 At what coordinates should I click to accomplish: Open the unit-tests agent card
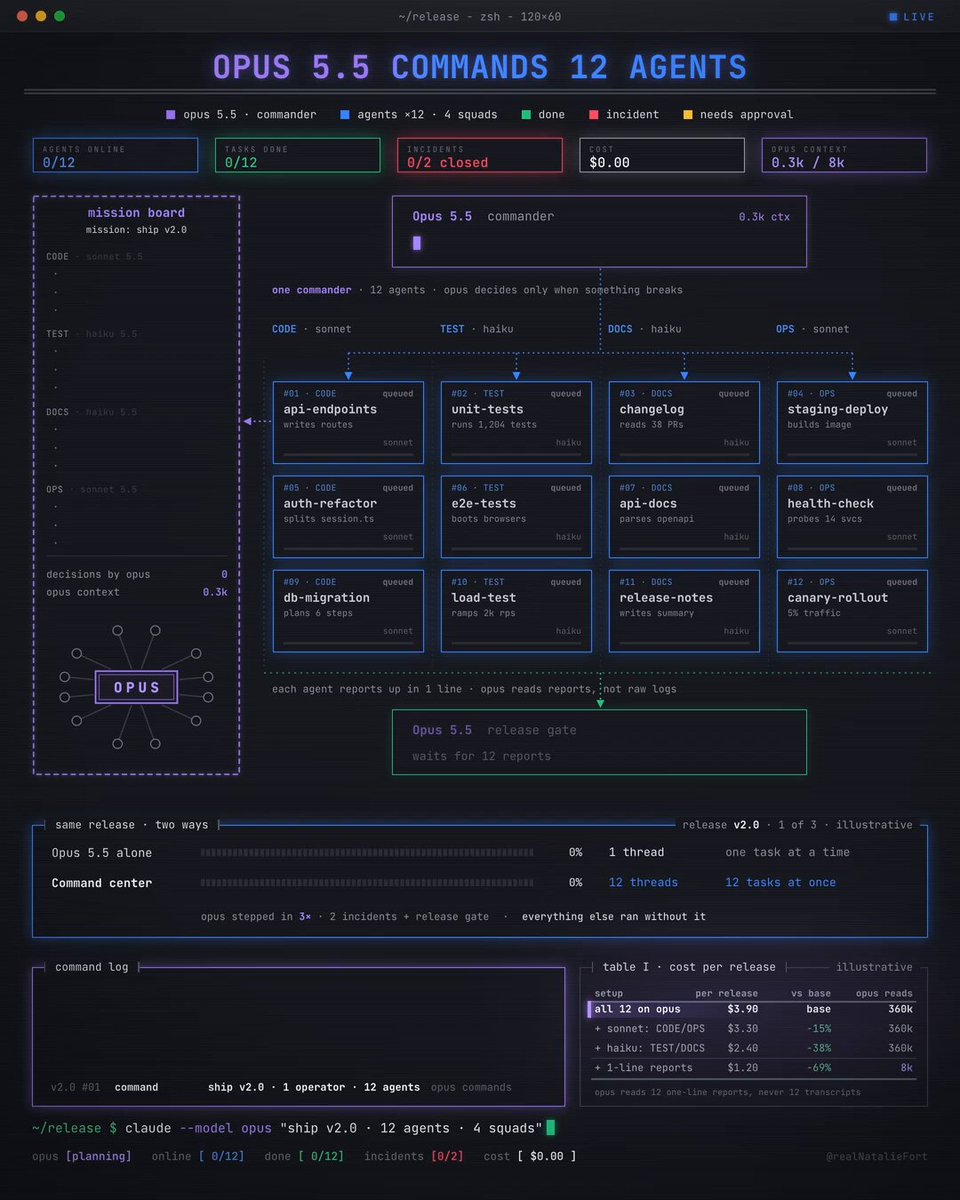pos(516,422)
